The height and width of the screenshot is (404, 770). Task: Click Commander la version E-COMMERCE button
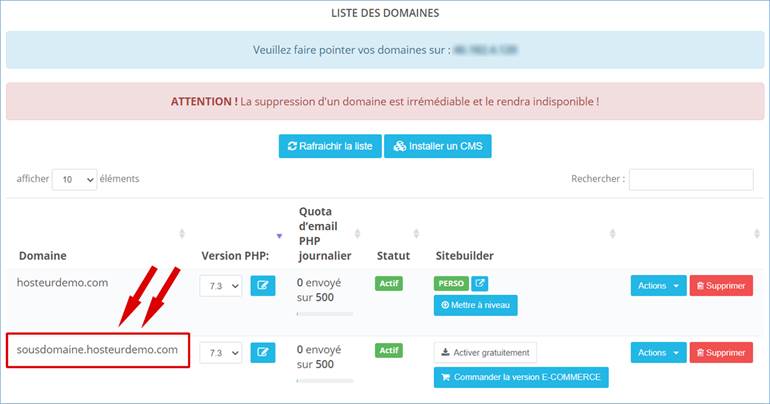520,377
